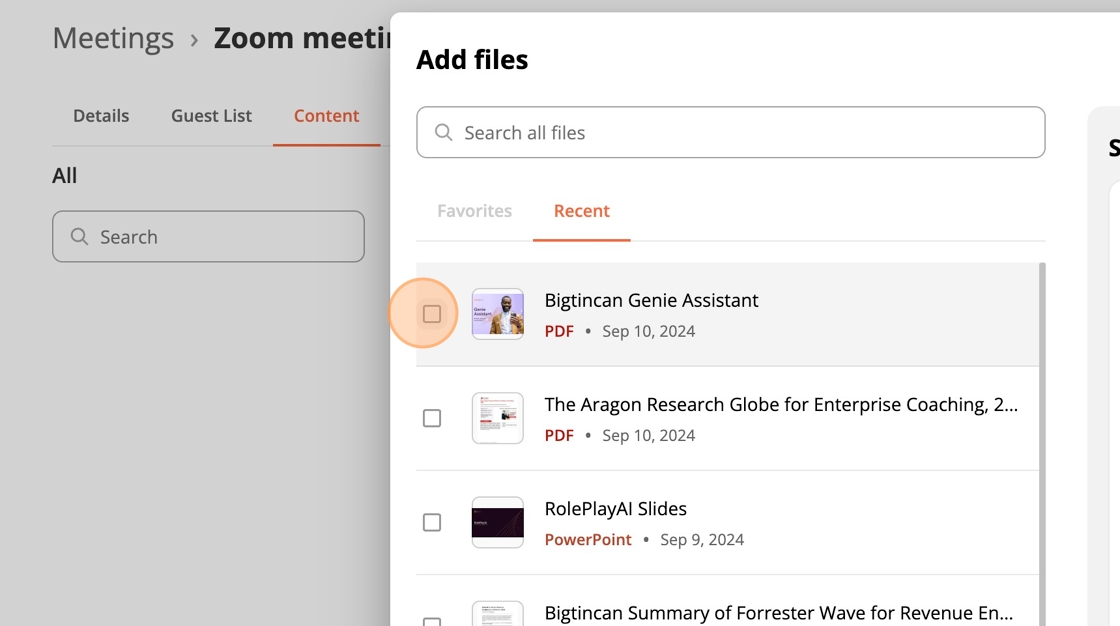Click the Forrester Wave summary file thumbnail

[x=497, y=614]
